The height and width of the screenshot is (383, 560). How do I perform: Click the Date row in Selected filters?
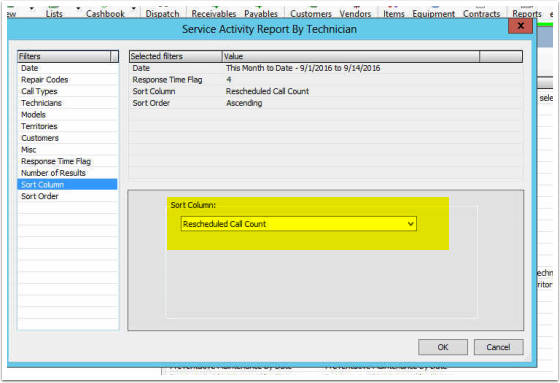326,68
